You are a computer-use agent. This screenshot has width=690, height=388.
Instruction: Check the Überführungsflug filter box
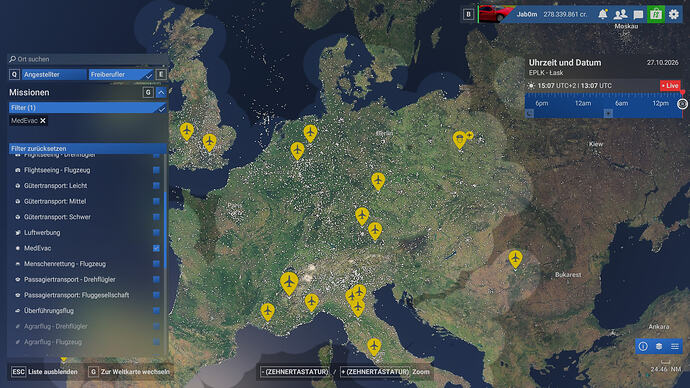click(x=156, y=311)
